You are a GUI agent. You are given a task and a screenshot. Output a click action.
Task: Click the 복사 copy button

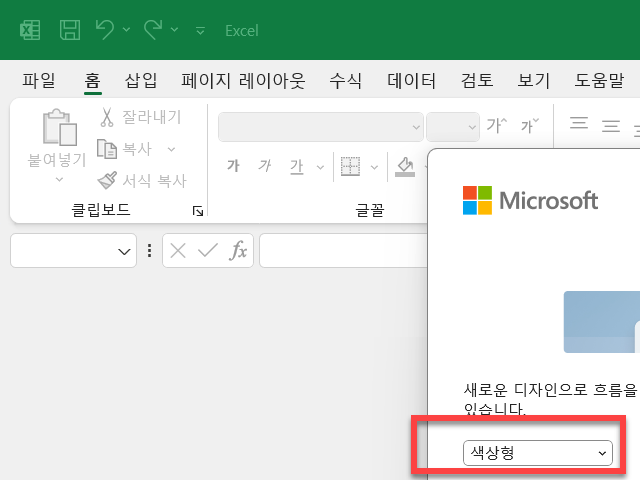tap(124, 149)
